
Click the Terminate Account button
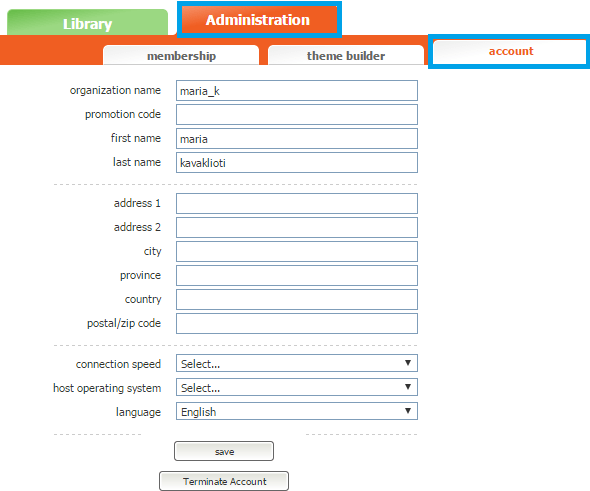pyautogui.click(x=224, y=481)
